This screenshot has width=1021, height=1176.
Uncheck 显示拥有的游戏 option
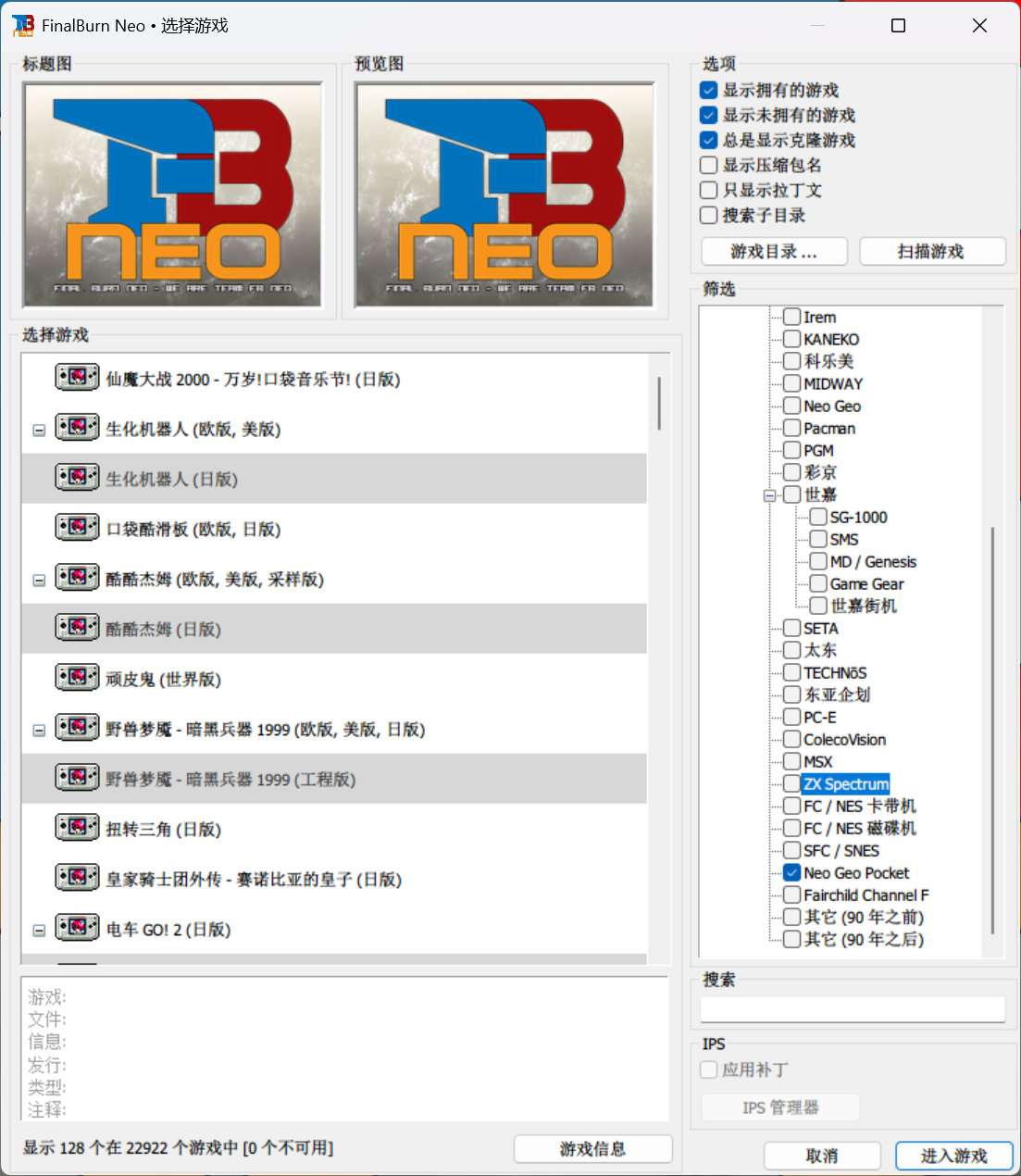pos(709,90)
